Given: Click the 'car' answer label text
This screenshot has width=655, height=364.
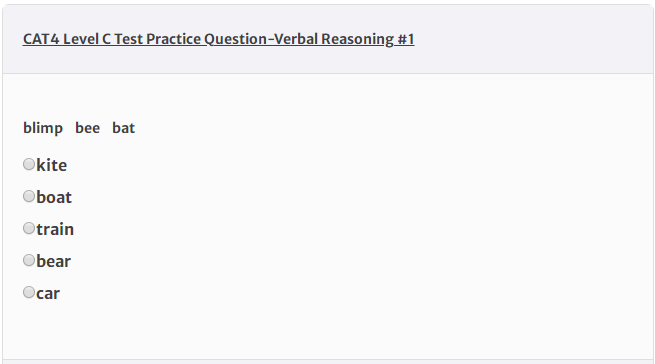Looking at the screenshot, I should tap(48, 293).
